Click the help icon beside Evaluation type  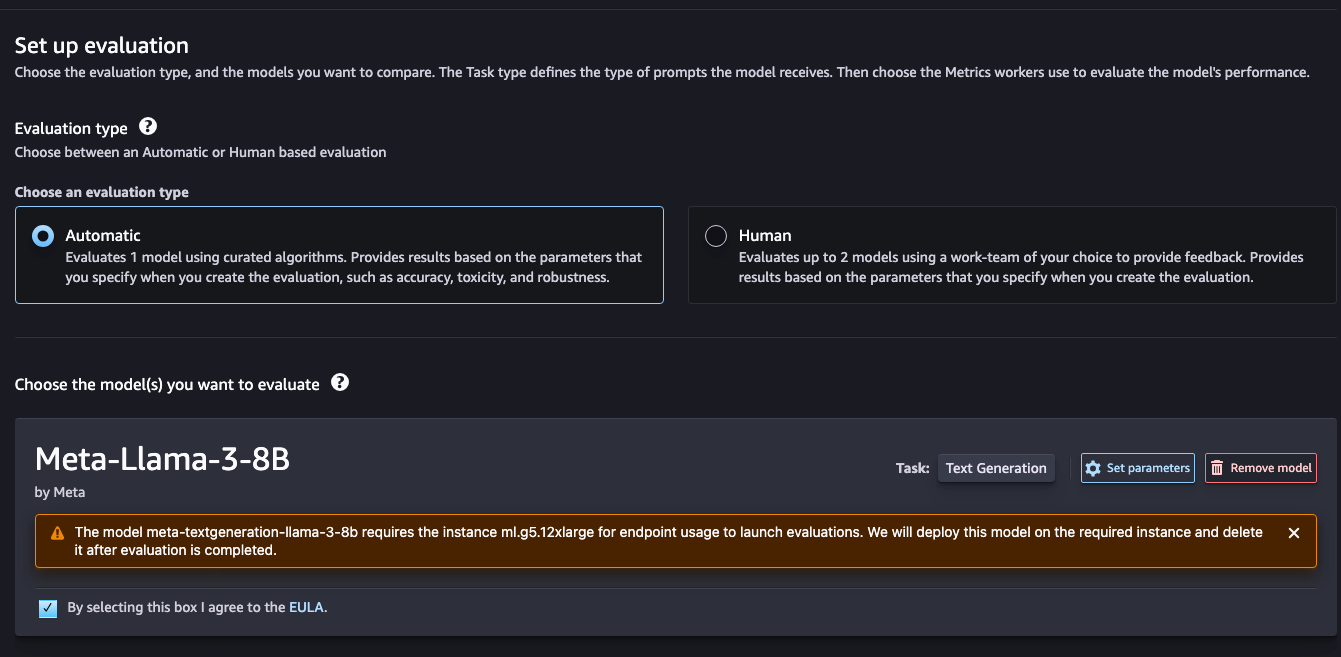click(x=148, y=127)
